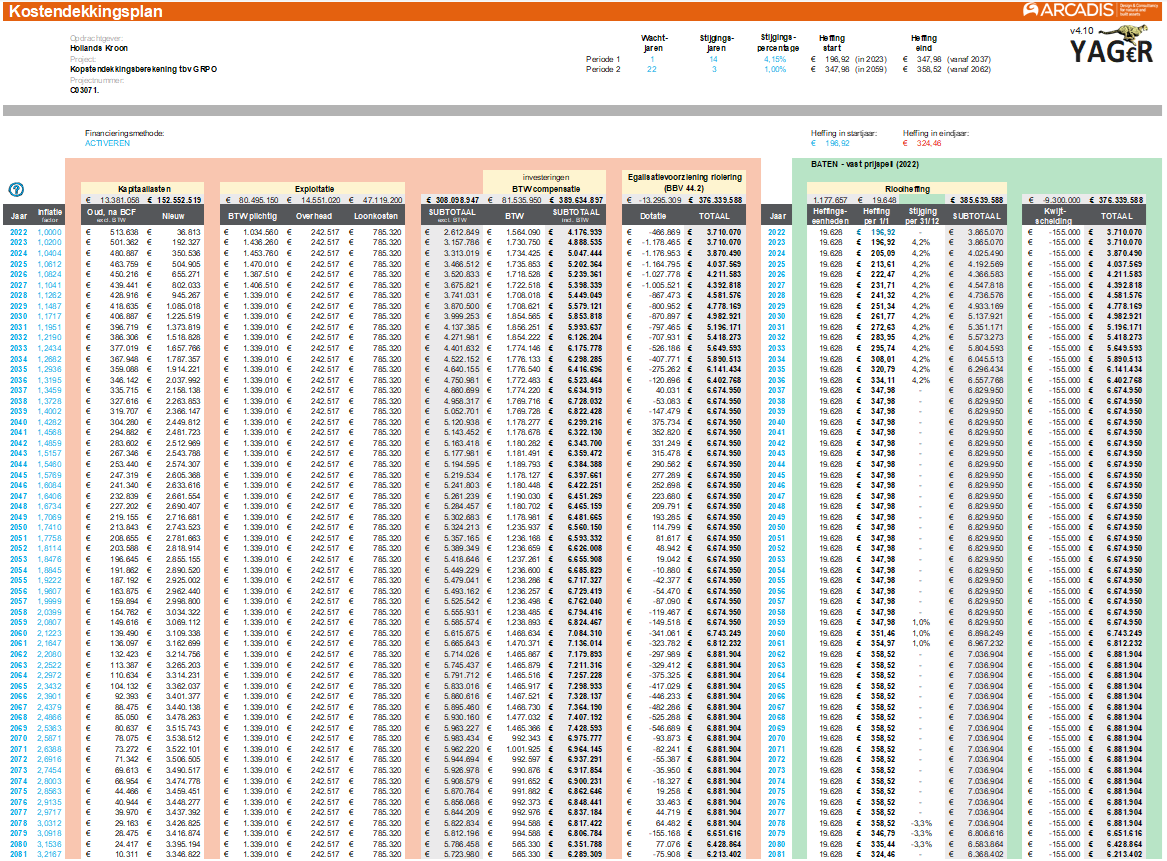Click the Hollands Kroon client name
1167x861 pixels.
(x=98, y=48)
